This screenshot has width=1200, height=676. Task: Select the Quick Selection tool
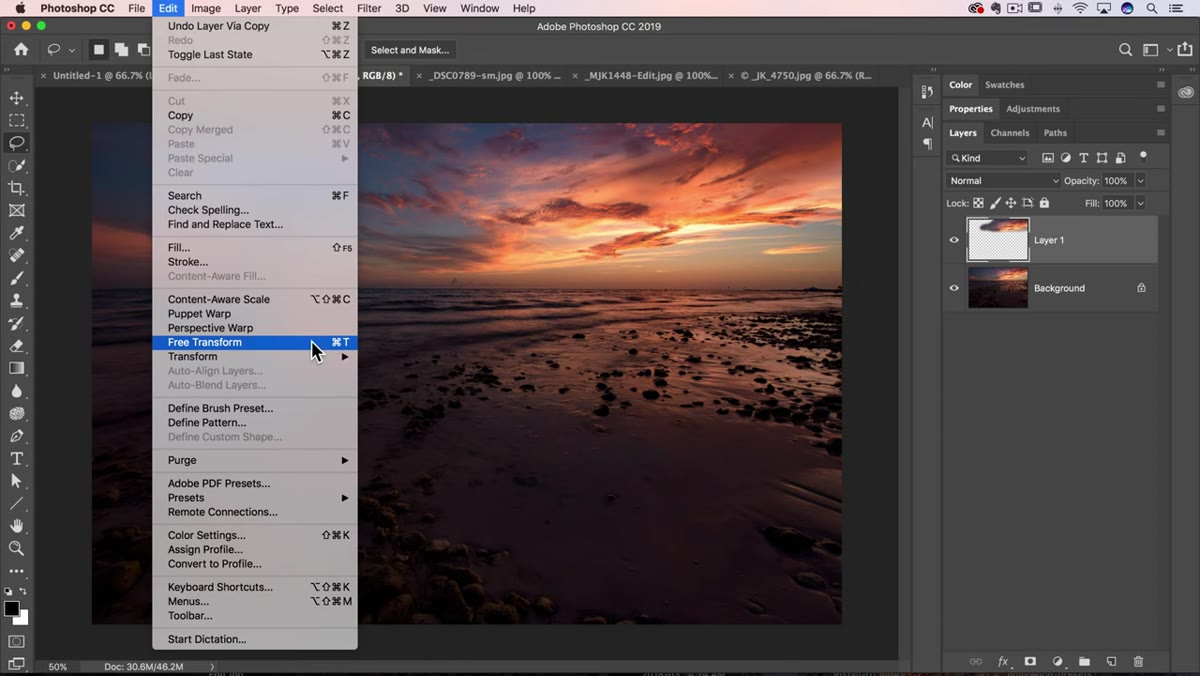point(17,166)
